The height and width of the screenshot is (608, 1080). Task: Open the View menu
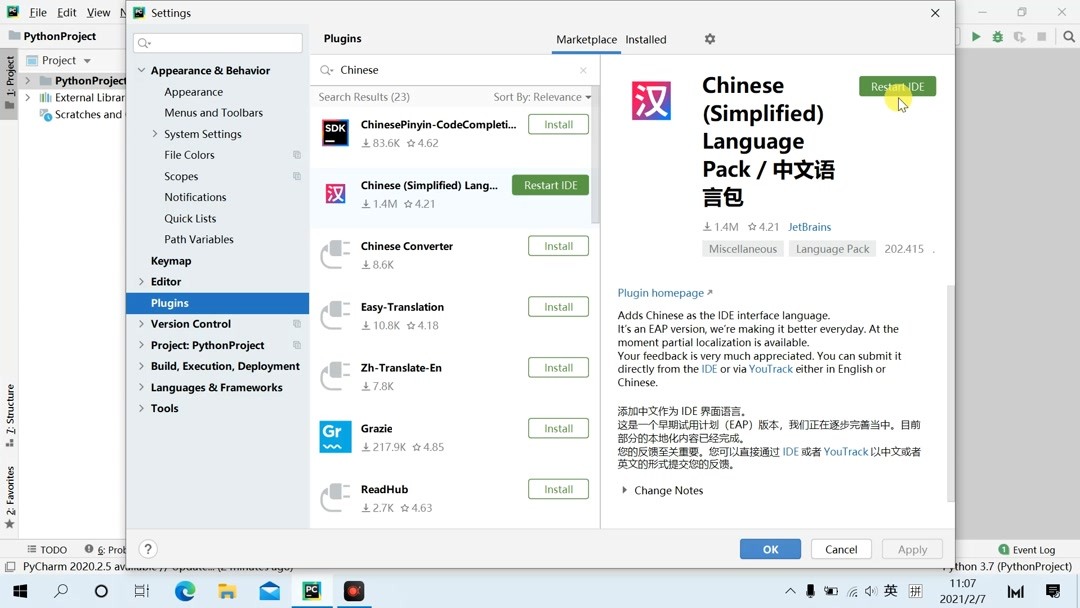[x=98, y=12]
